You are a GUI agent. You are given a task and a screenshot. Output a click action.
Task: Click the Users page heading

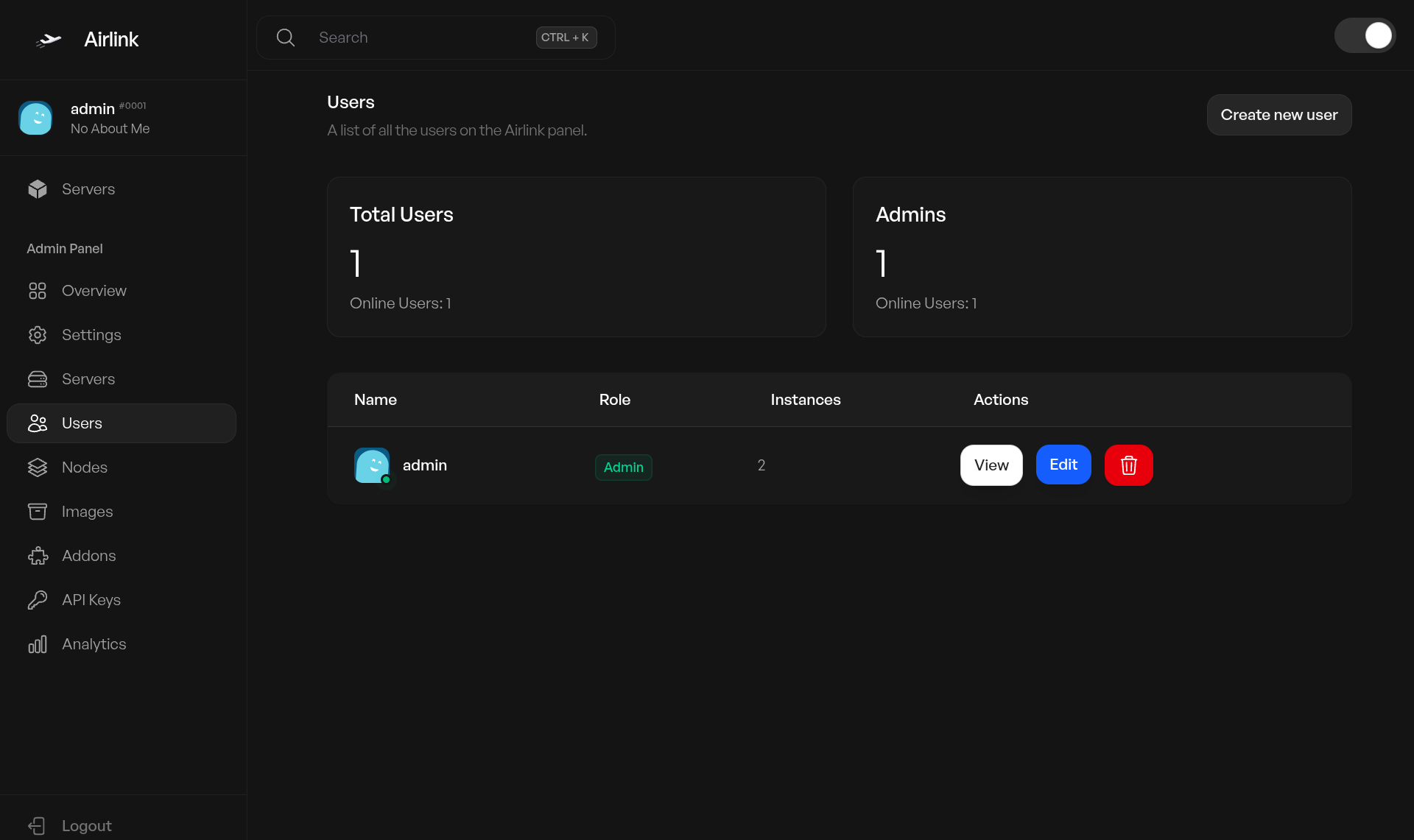coord(351,102)
